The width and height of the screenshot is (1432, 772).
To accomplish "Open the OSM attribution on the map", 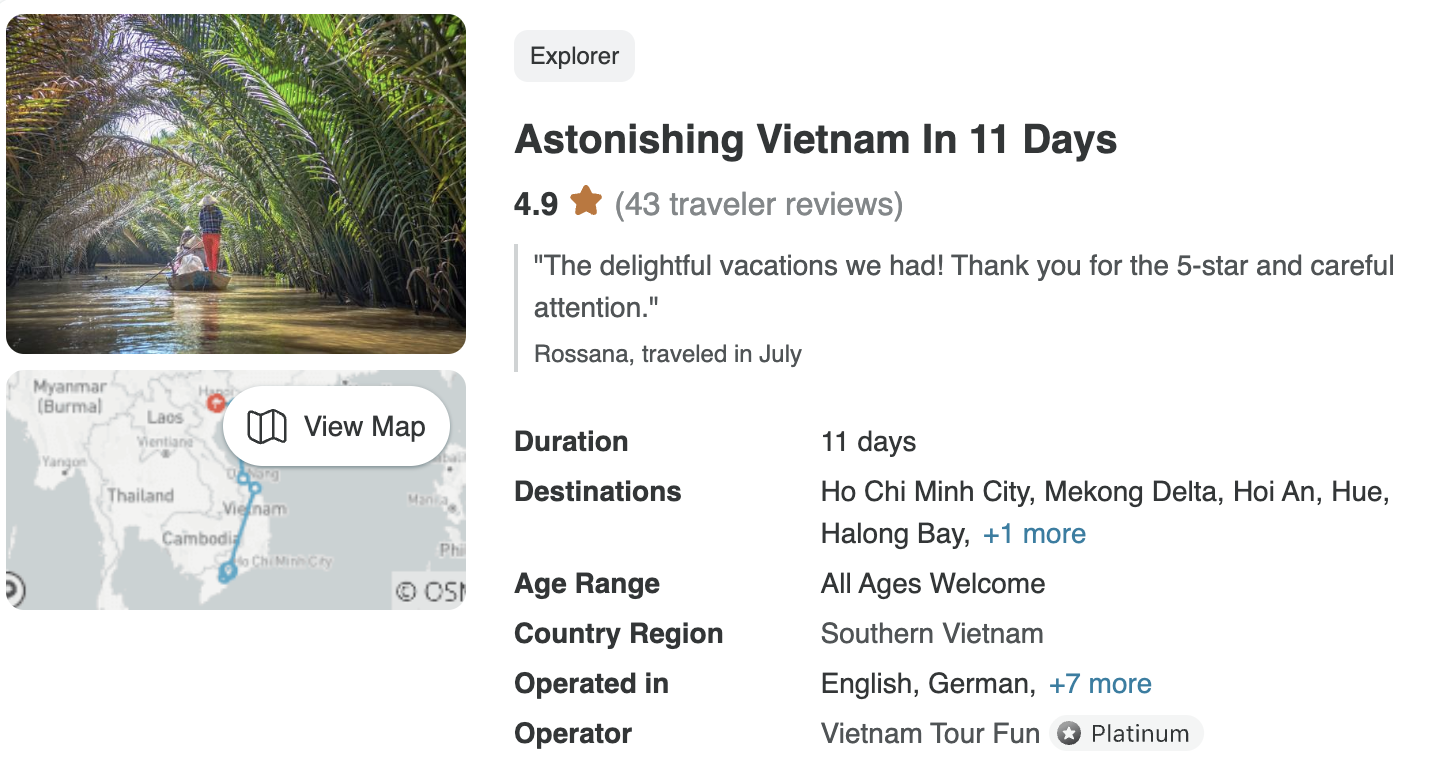I will [430, 591].
